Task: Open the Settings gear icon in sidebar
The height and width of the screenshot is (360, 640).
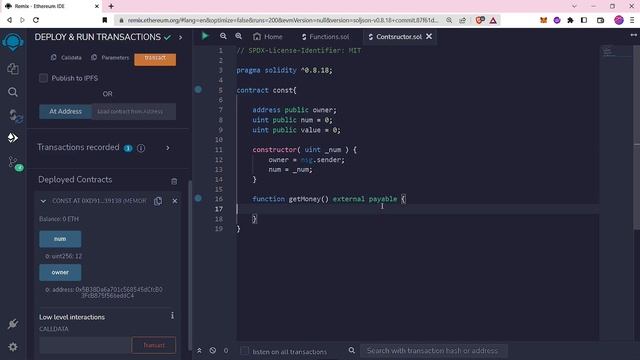Action: (x=13, y=347)
